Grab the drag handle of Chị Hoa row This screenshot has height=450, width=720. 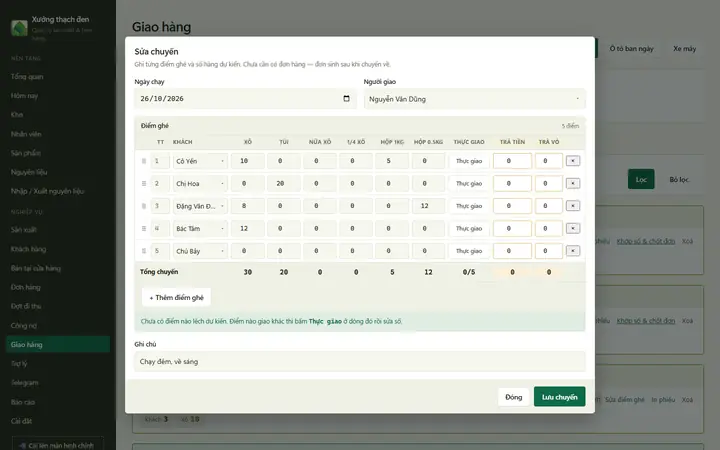coord(144,184)
